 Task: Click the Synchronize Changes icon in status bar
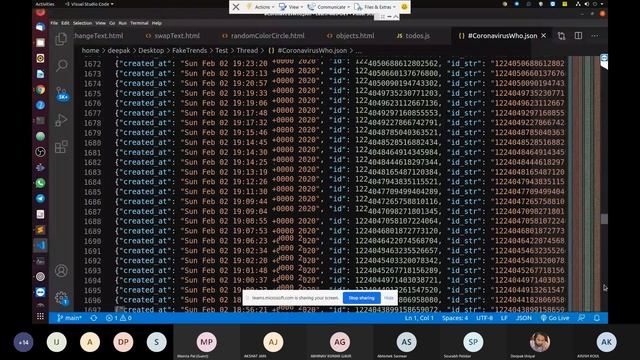[94, 318]
